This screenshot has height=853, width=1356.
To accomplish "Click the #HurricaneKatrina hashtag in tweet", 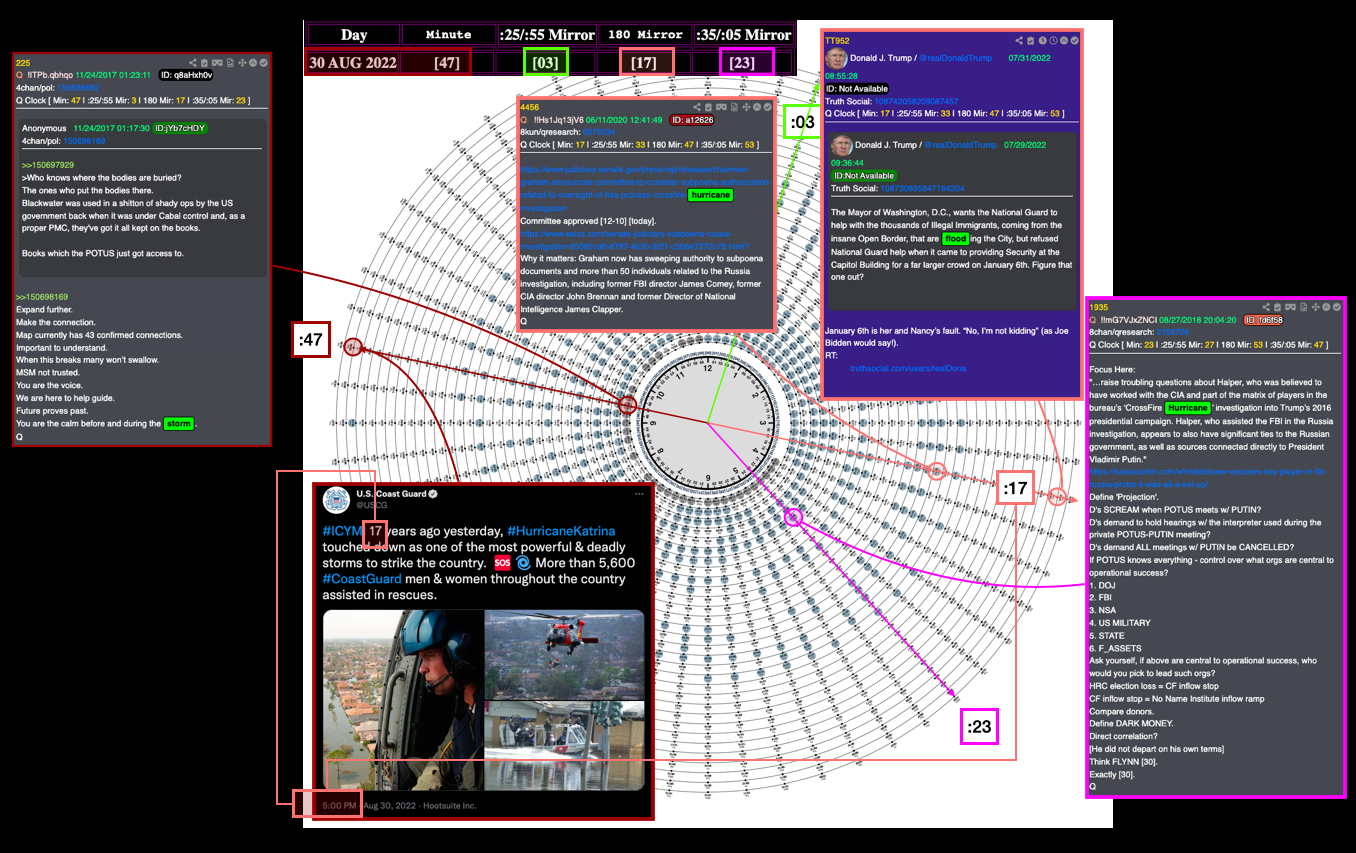I will [561, 530].
